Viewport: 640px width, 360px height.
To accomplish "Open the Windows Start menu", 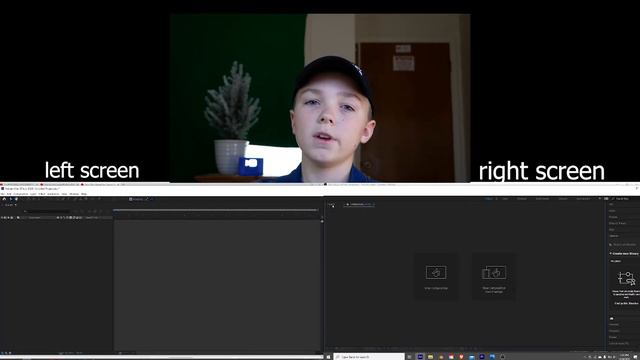I will pyautogui.click(x=328, y=357).
